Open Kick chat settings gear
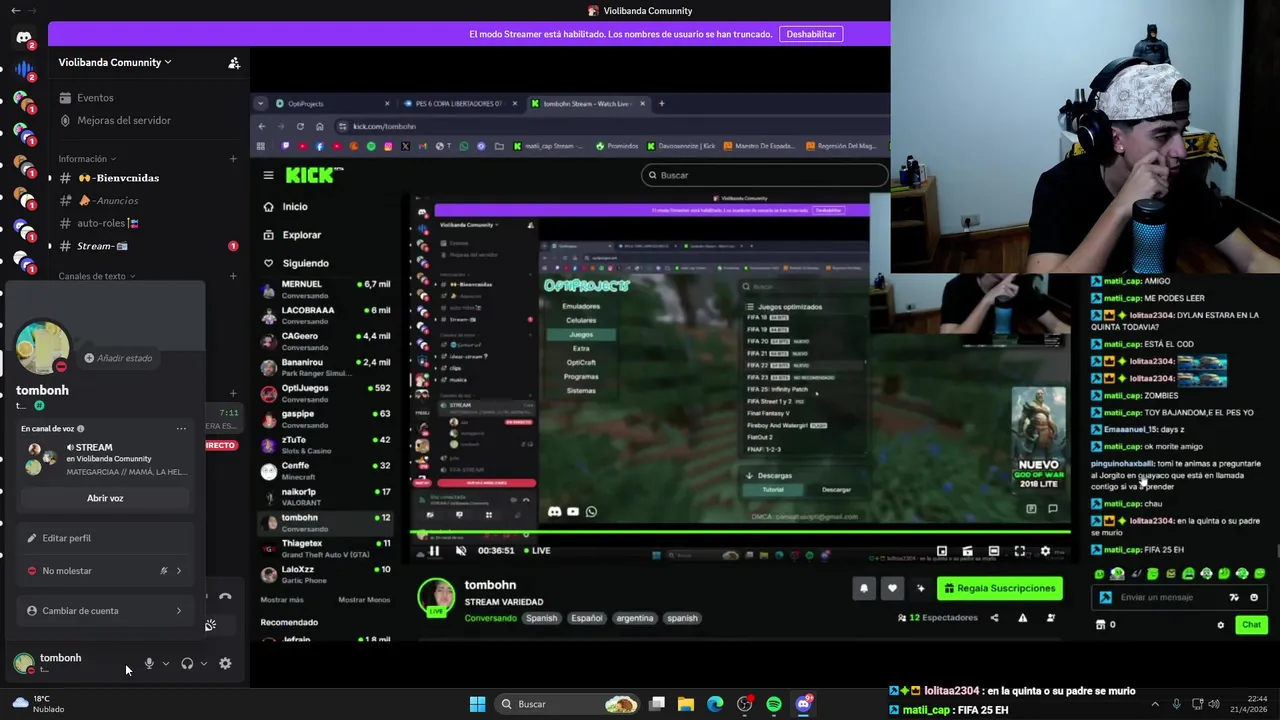The image size is (1280, 720). pyautogui.click(x=1220, y=625)
